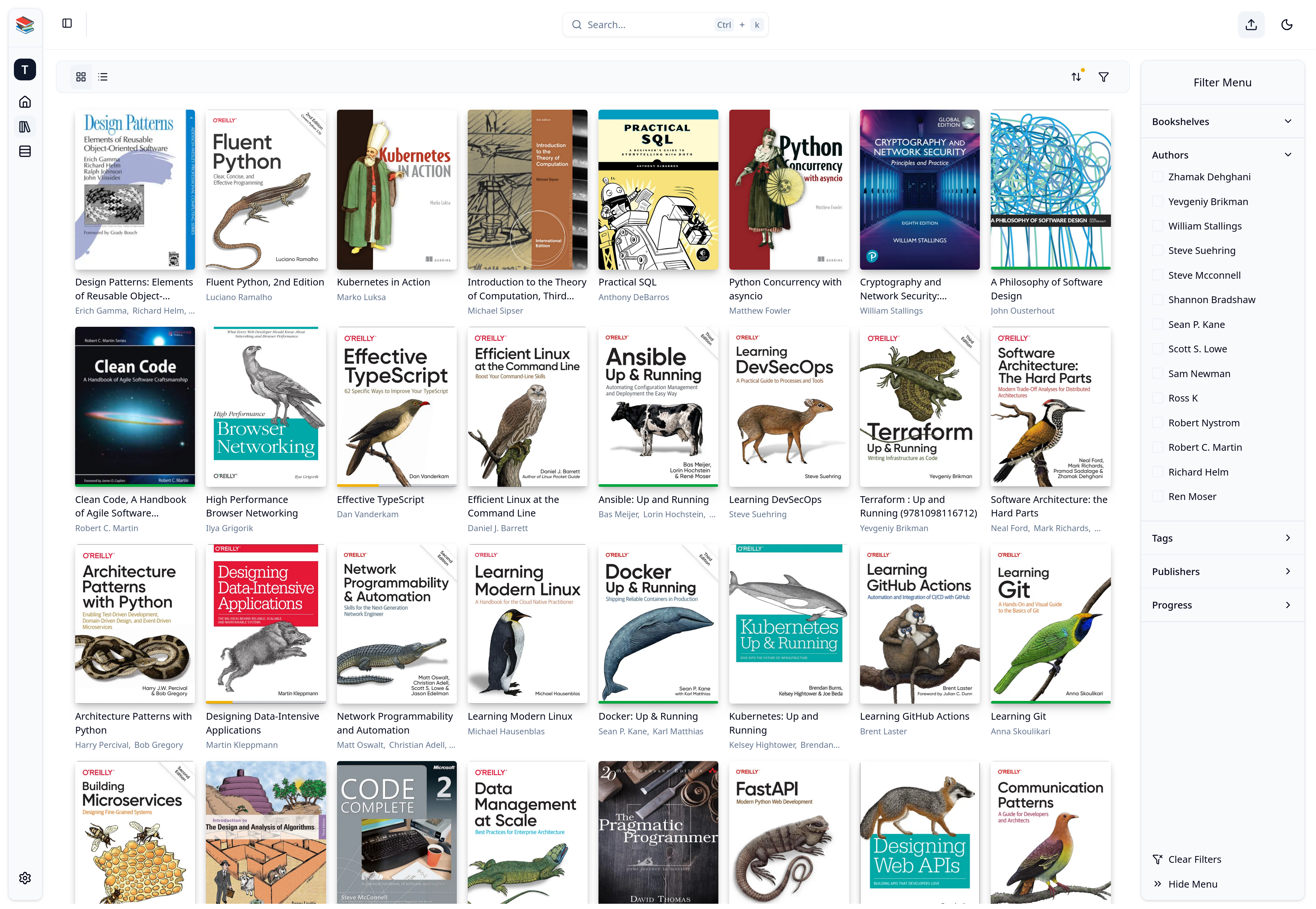Collapse the sidebar with the panel toggle

tap(67, 23)
